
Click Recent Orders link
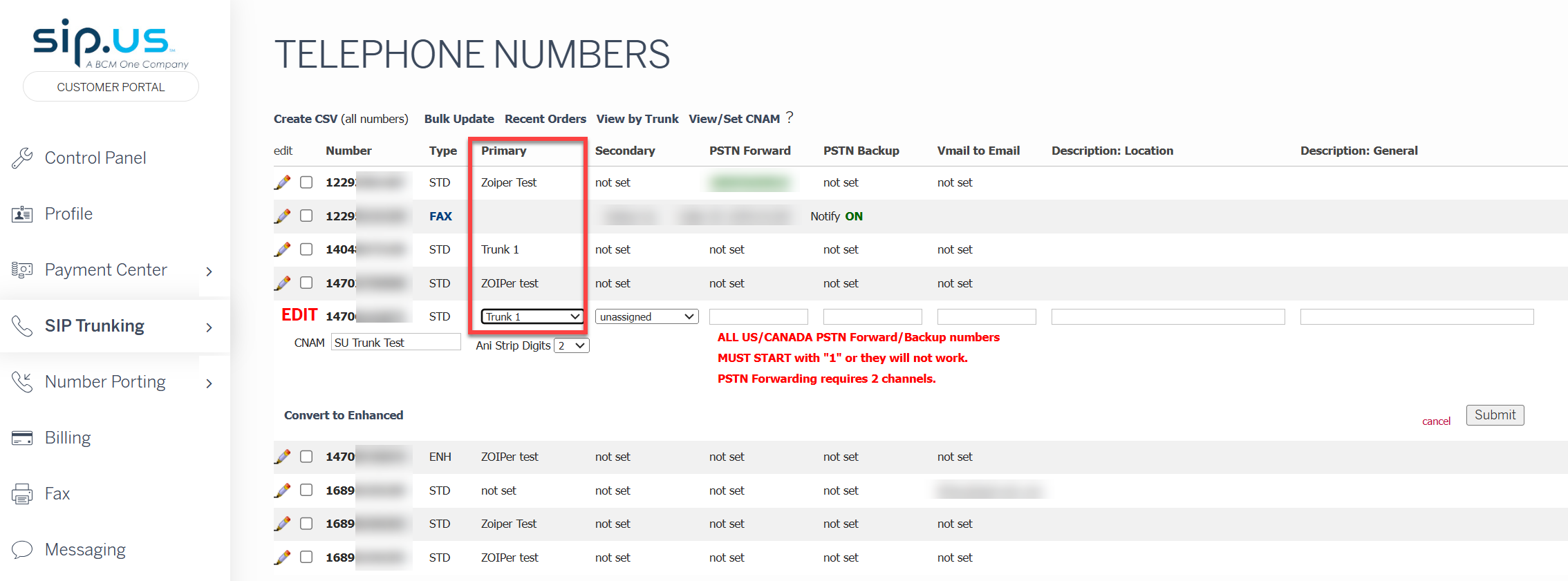[545, 119]
